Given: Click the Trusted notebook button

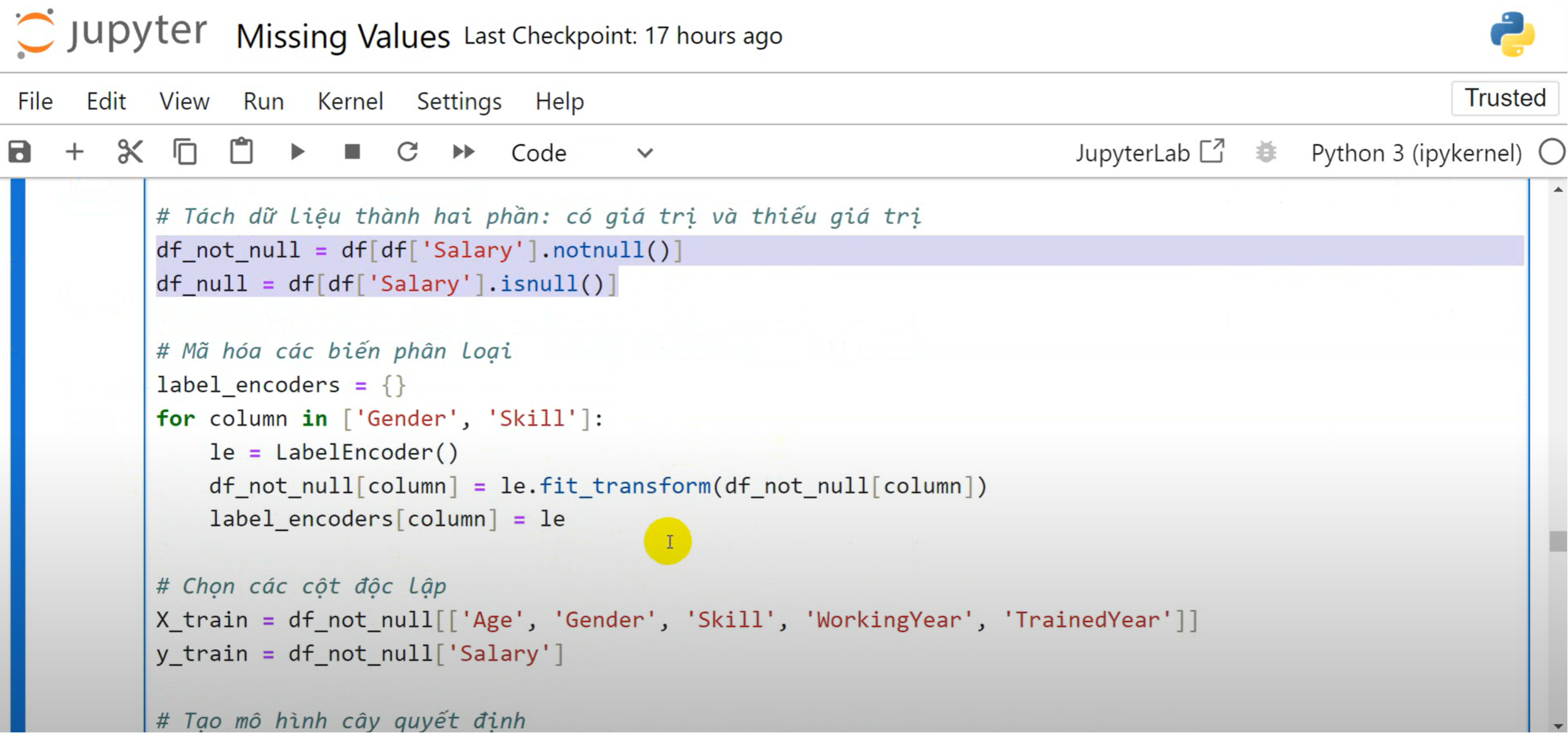Looking at the screenshot, I should tap(1504, 98).
